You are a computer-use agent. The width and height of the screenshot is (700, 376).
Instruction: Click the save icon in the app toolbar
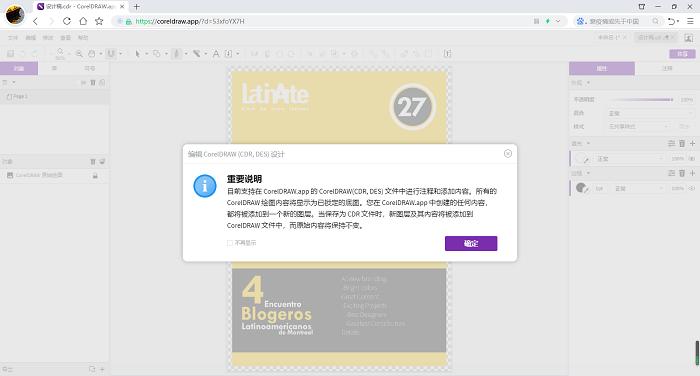coord(10,54)
